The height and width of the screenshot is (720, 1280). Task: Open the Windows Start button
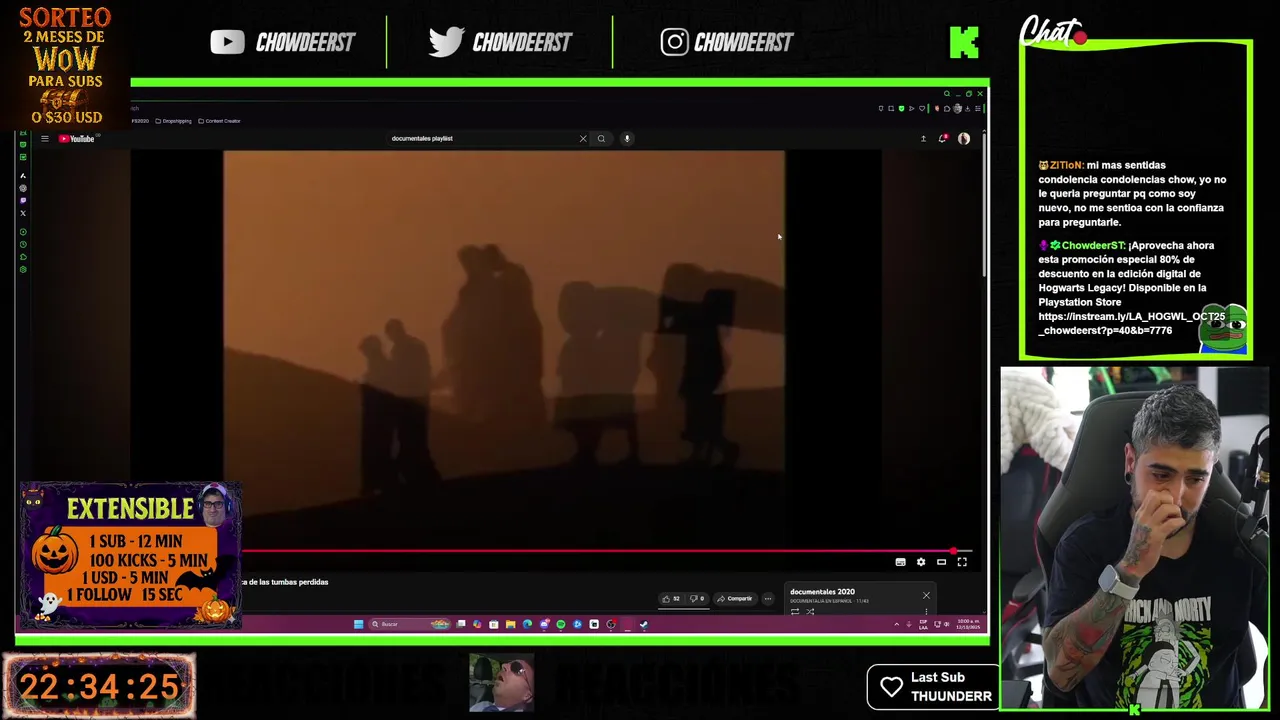[x=359, y=624]
